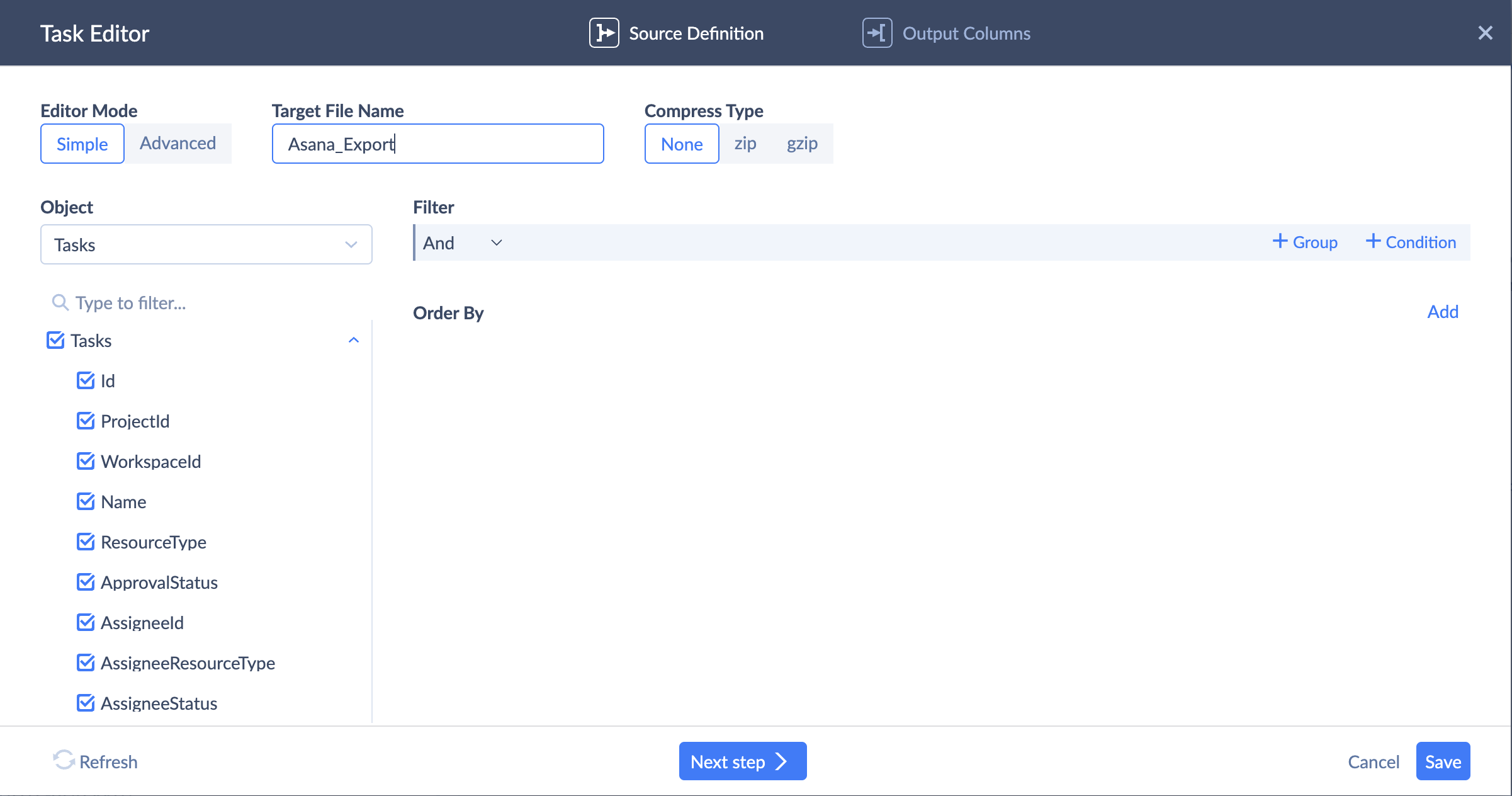Viewport: 1512px width, 796px height.
Task: Open the And filter operator dropdown
Action: (462, 243)
